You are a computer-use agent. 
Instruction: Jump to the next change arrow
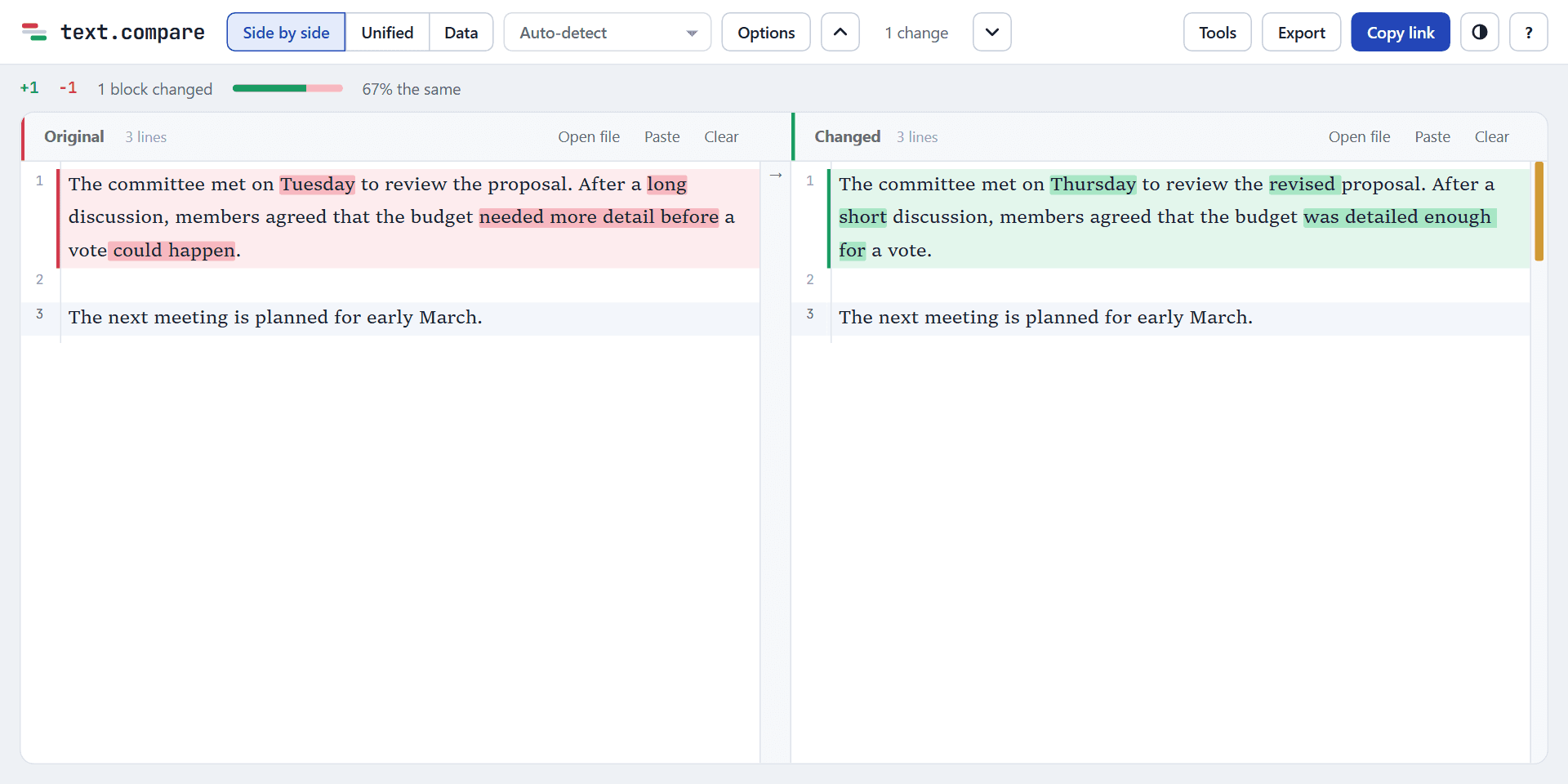[x=992, y=32]
